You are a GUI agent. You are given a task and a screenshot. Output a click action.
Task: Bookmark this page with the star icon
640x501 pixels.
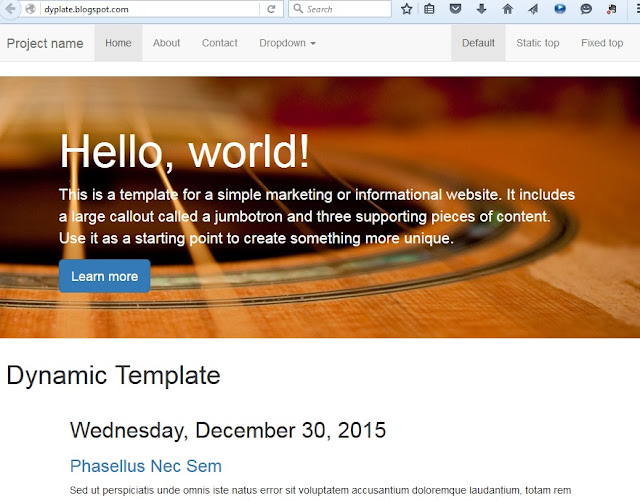pos(407,9)
